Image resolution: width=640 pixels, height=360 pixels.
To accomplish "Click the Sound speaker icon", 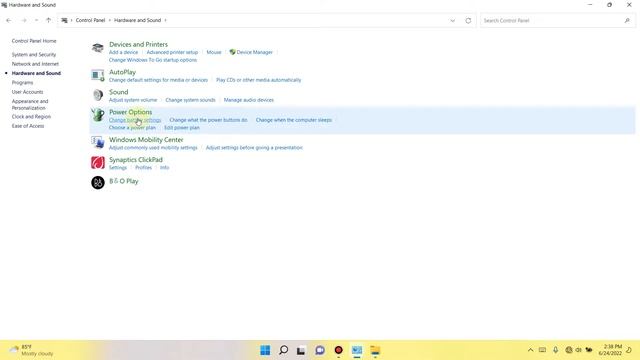I will tap(98, 95).
